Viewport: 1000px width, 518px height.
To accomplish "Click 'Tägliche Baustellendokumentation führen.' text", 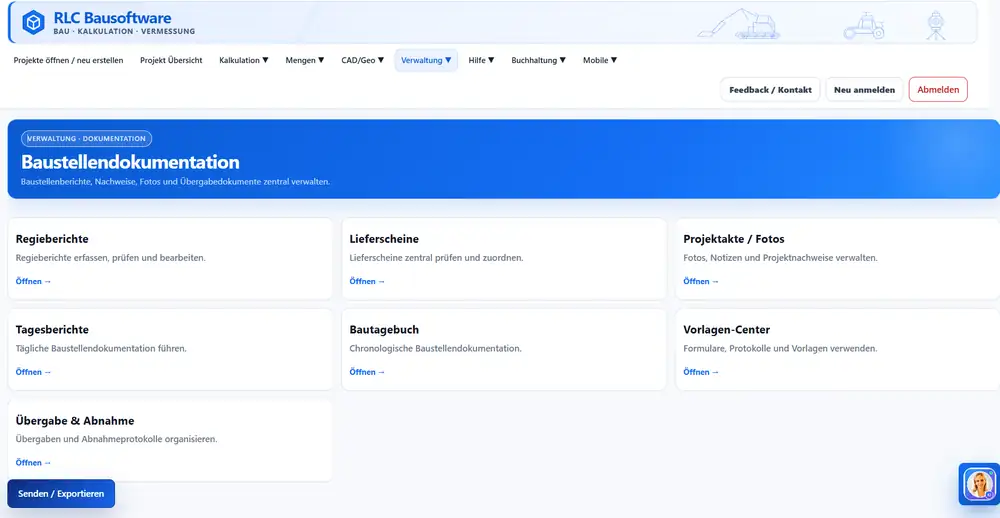I will [x=101, y=349].
